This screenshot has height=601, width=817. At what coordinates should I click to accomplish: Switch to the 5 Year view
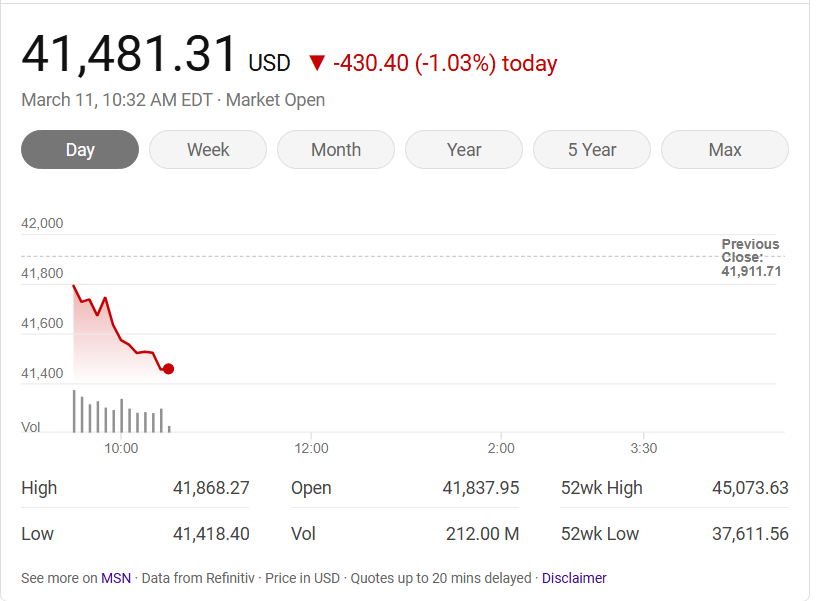pos(592,150)
